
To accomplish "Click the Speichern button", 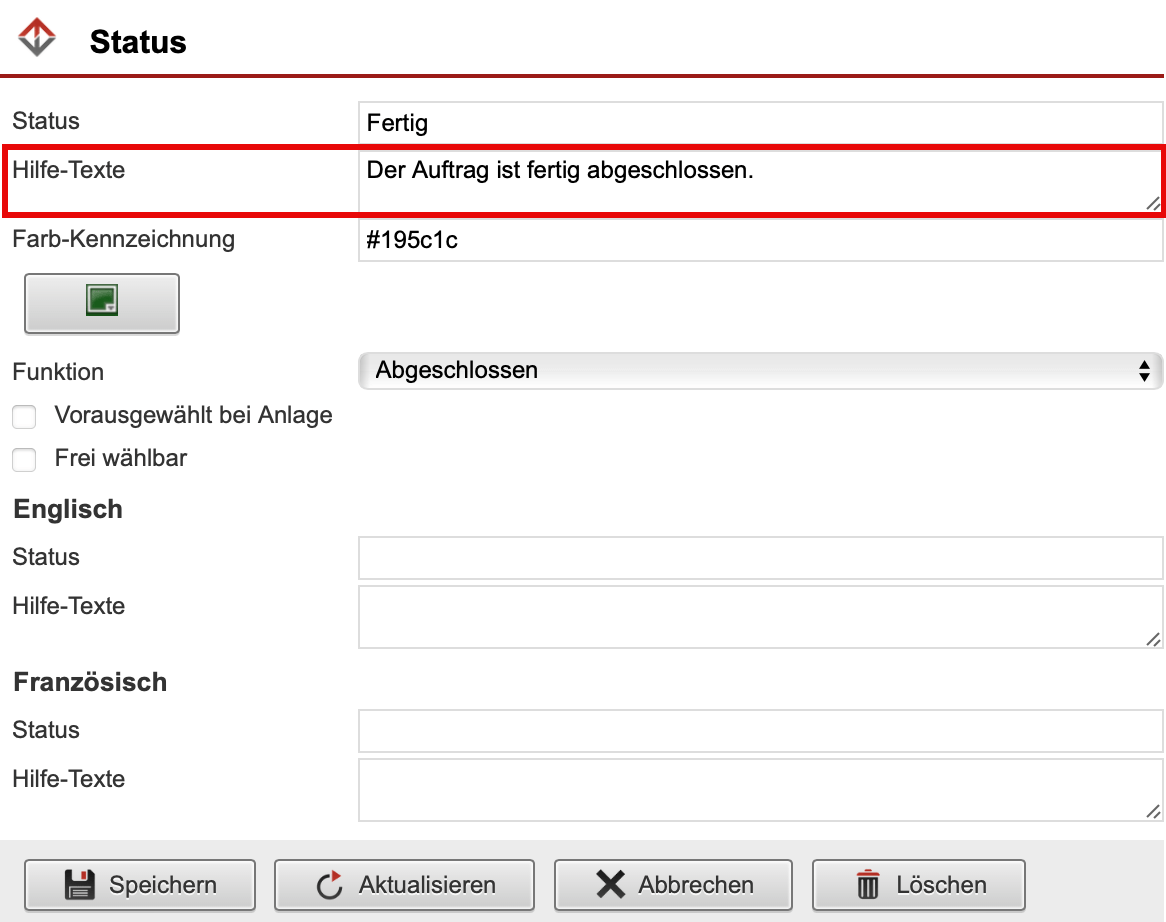I will pos(140,884).
